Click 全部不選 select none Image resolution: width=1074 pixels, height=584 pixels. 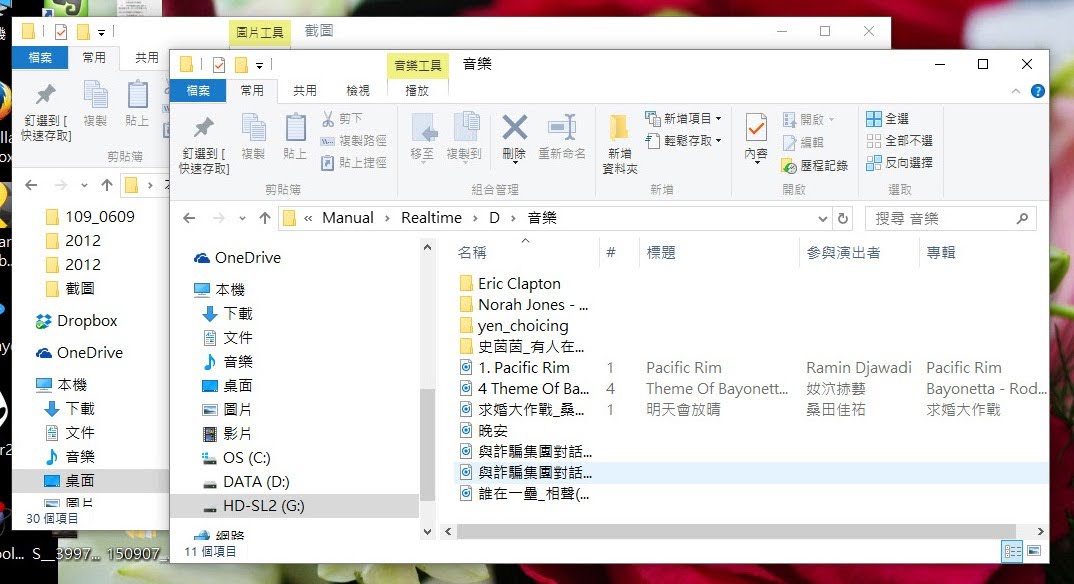pyautogui.click(x=899, y=140)
